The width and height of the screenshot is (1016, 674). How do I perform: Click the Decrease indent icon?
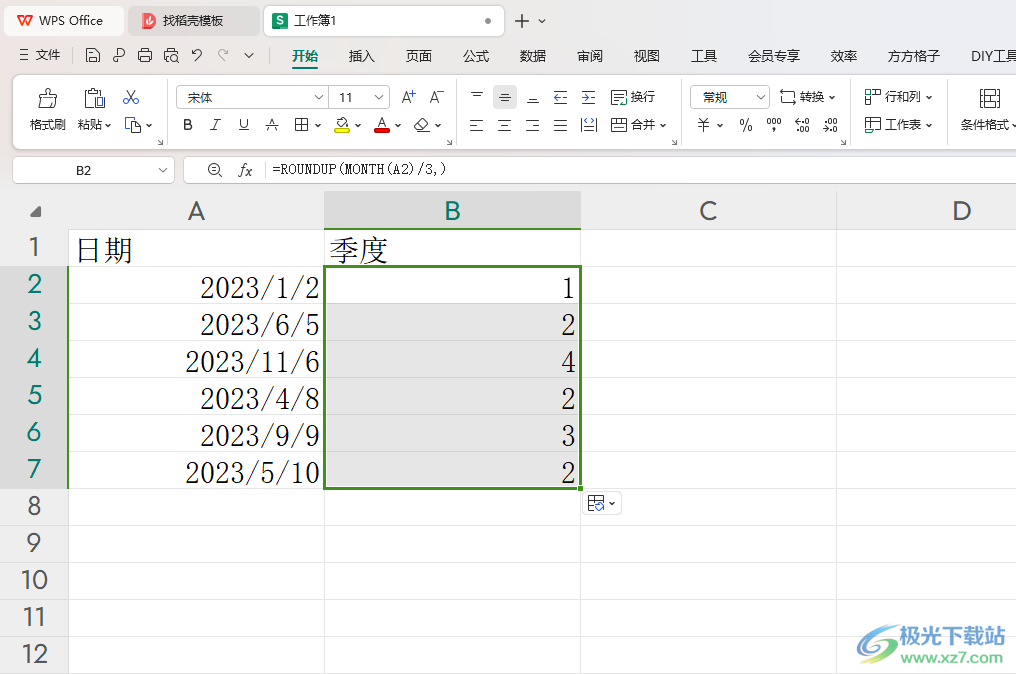pos(560,97)
